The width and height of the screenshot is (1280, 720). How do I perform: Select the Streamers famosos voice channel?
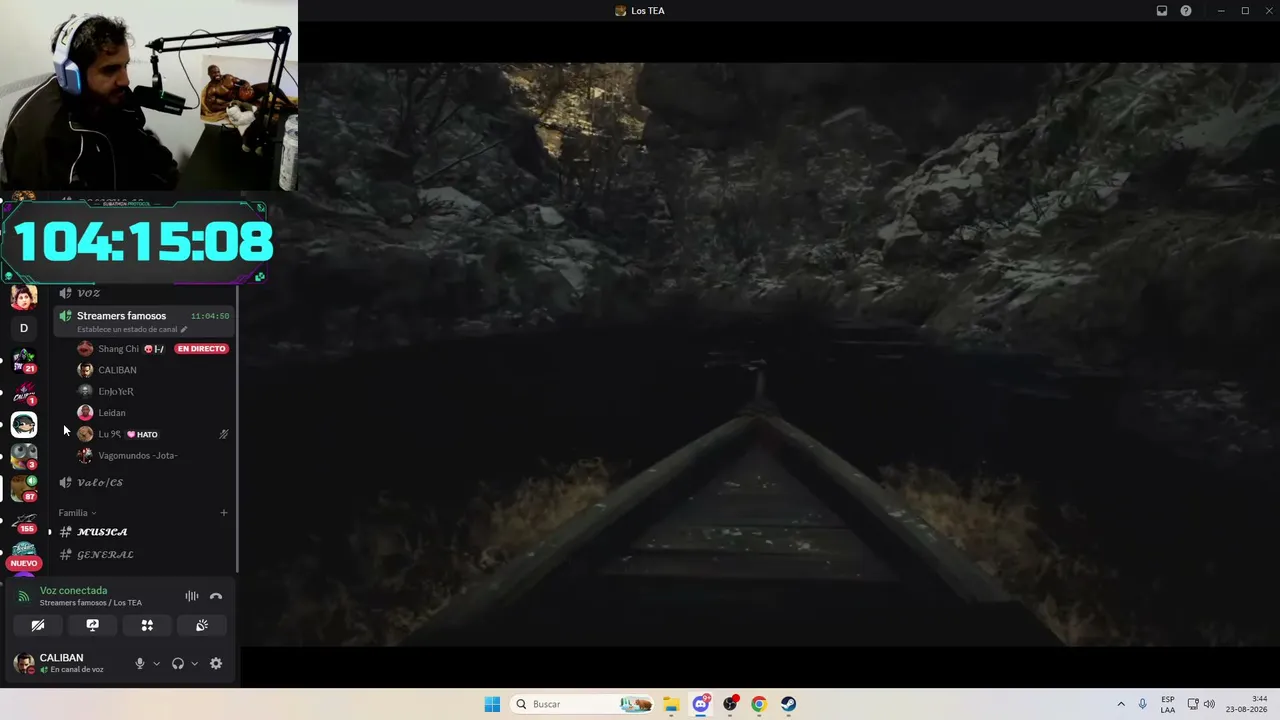(x=121, y=316)
